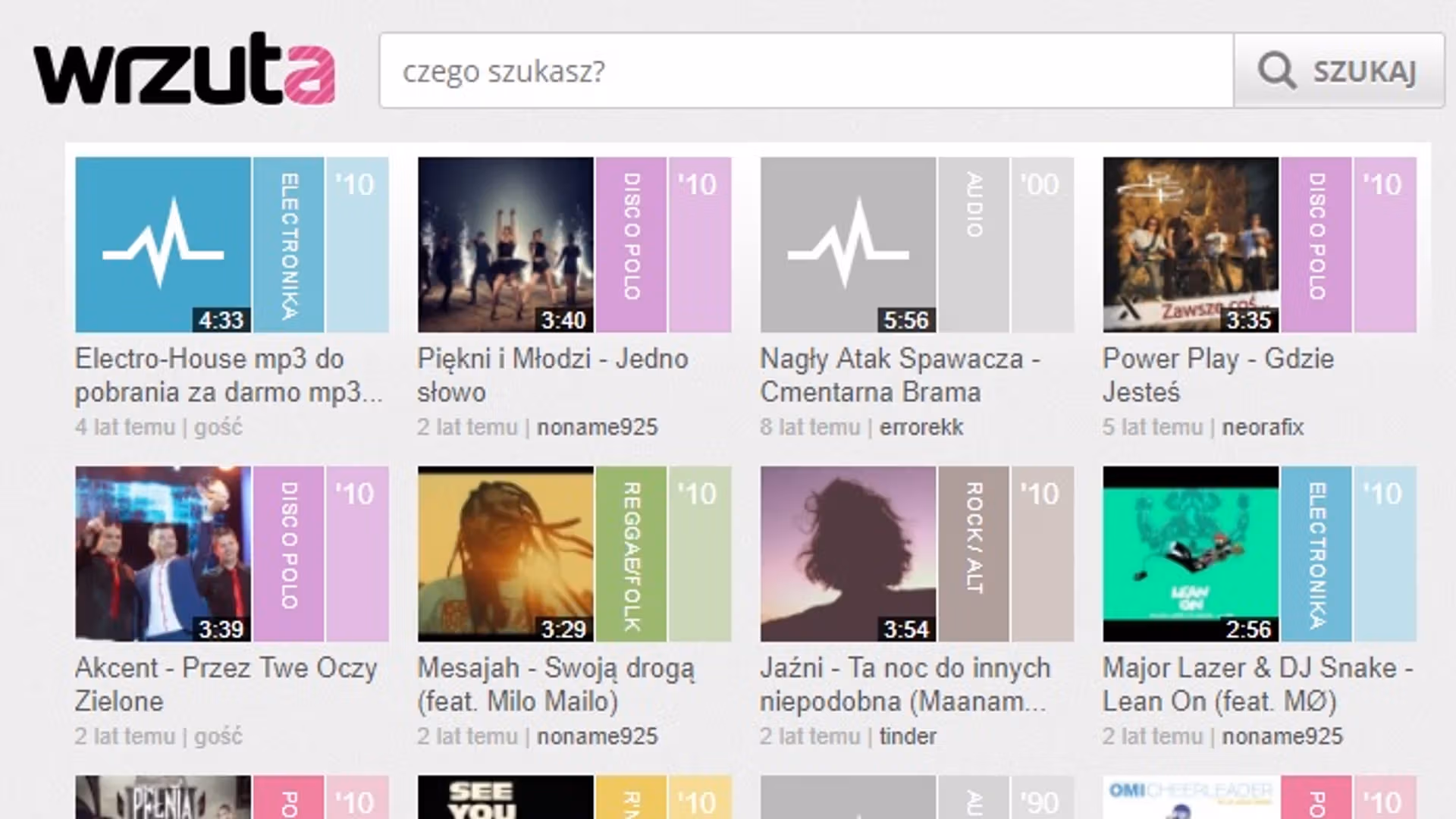The width and height of the screenshot is (1456, 819).
Task: Open Major Lazer Lean On video thumbnail
Action: tap(1191, 554)
